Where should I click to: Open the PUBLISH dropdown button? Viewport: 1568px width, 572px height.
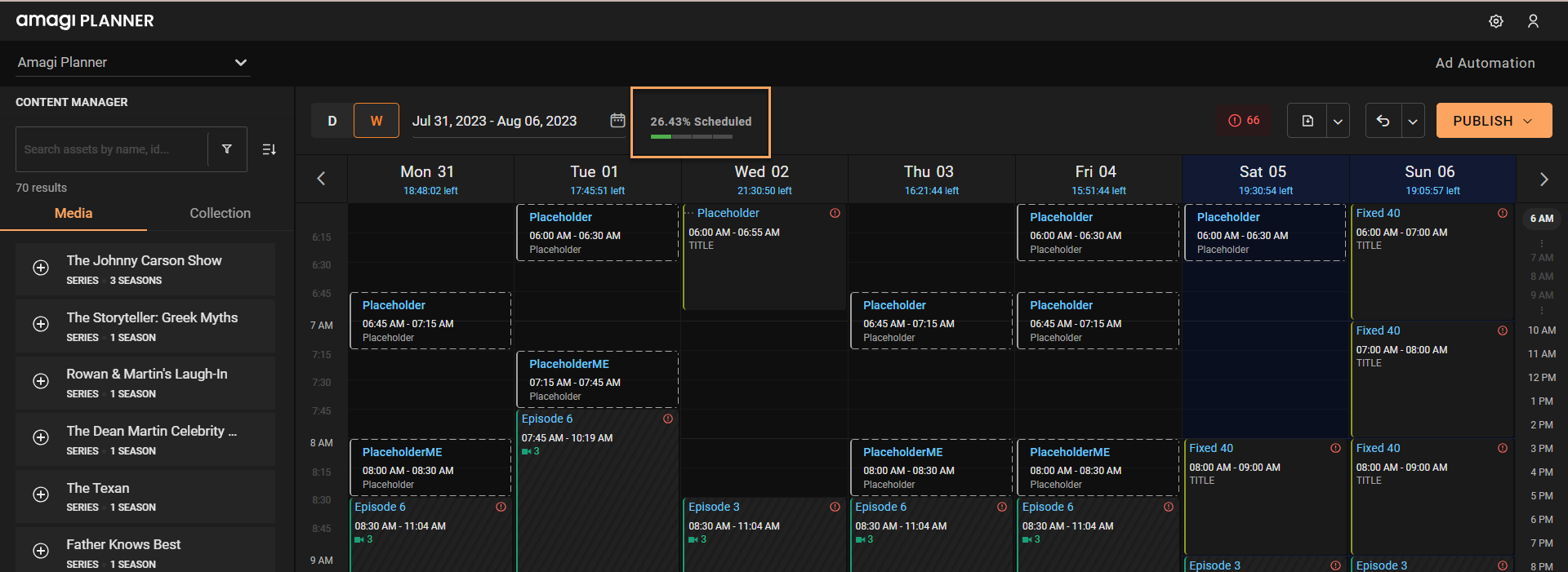pyautogui.click(x=1494, y=121)
